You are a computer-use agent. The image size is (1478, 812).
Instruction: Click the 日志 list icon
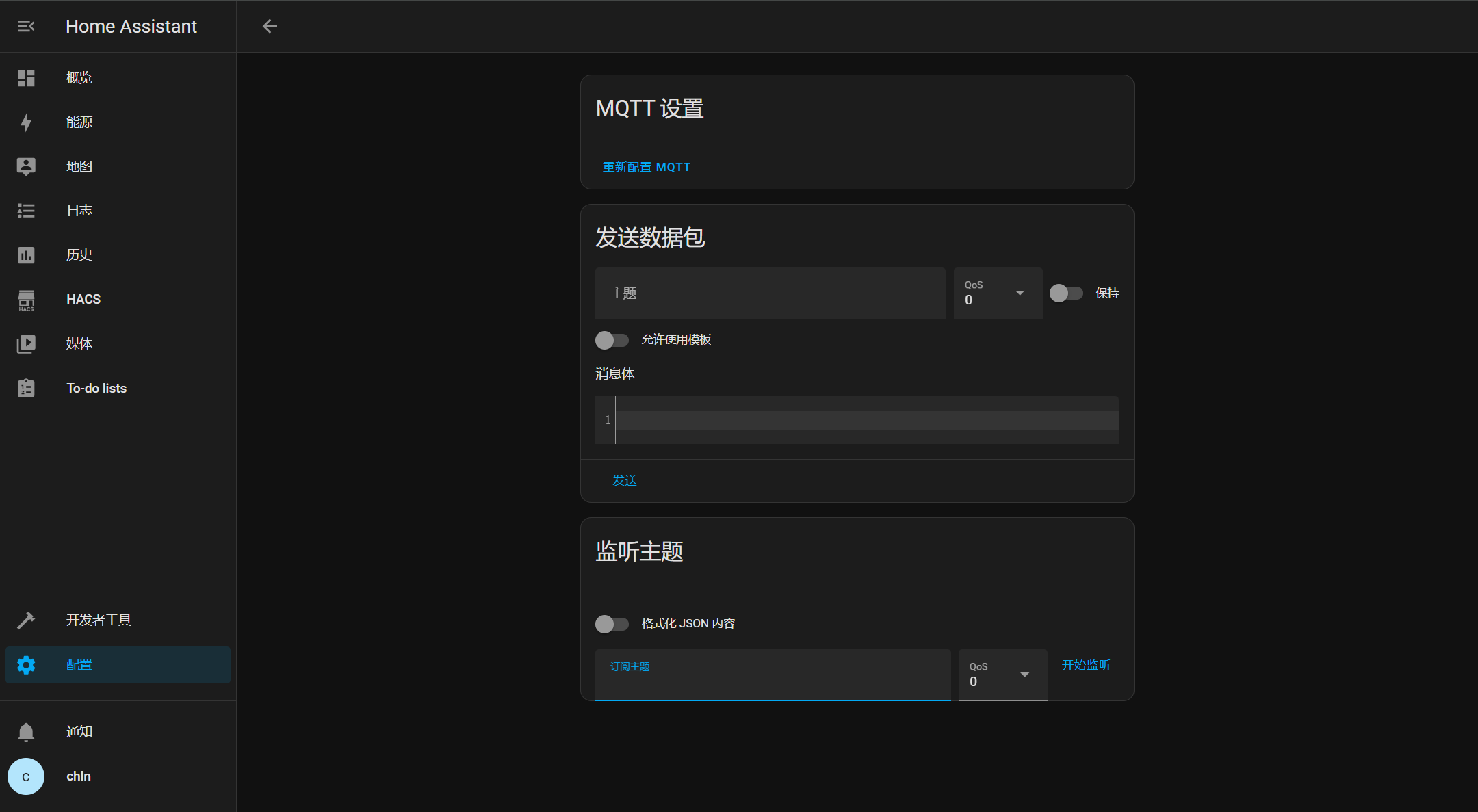[26, 211]
